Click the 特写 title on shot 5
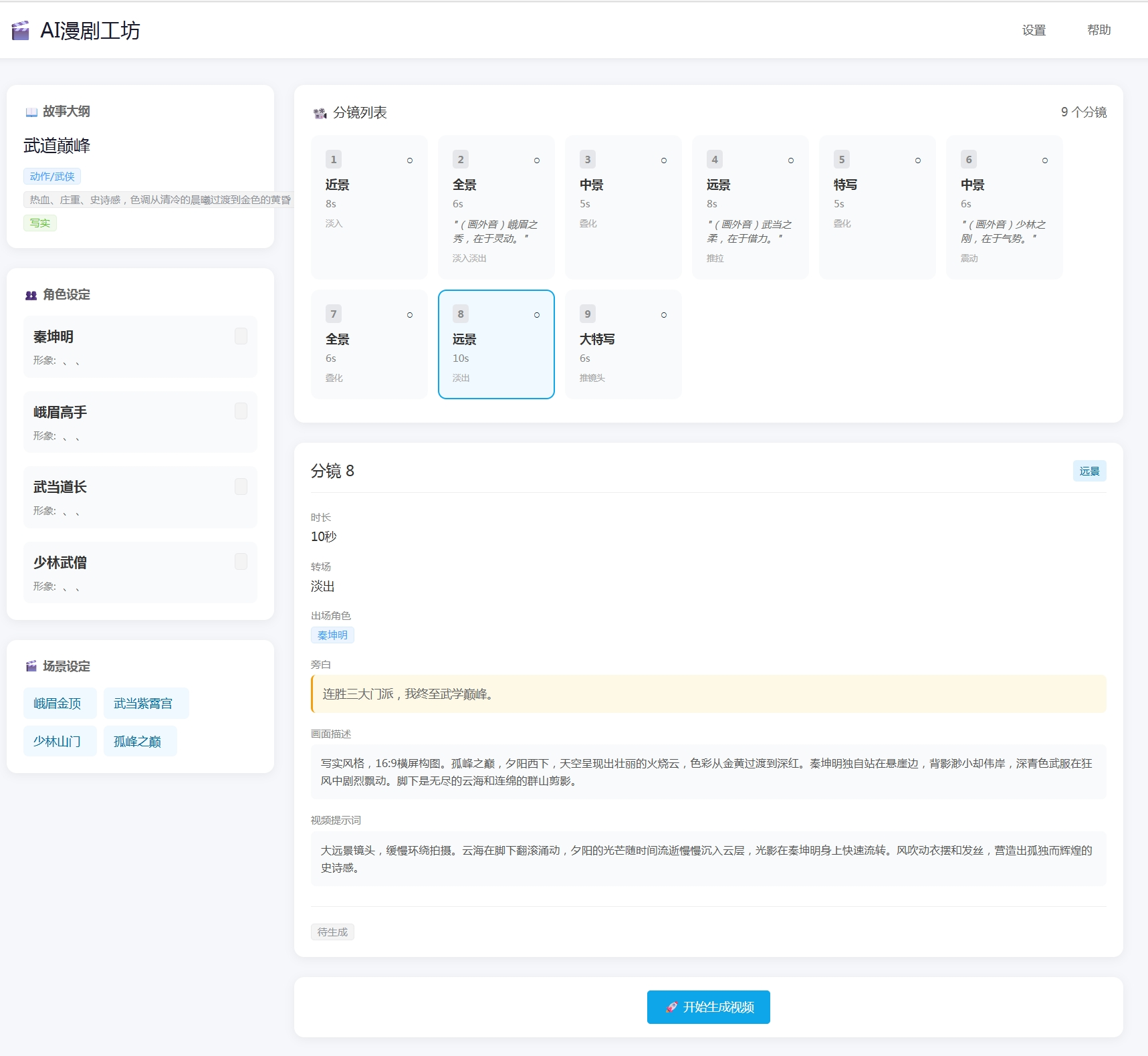 (x=846, y=185)
